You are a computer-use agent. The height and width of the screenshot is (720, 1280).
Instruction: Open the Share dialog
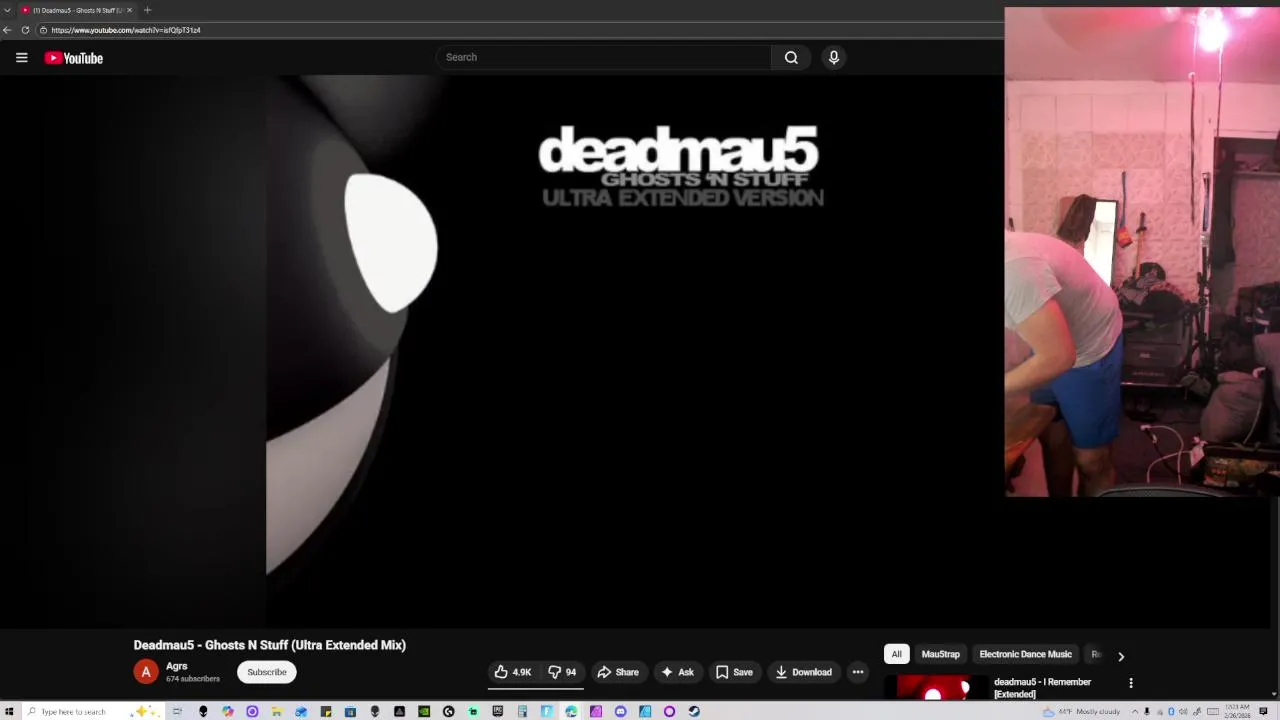pyautogui.click(x=618, y=672)
